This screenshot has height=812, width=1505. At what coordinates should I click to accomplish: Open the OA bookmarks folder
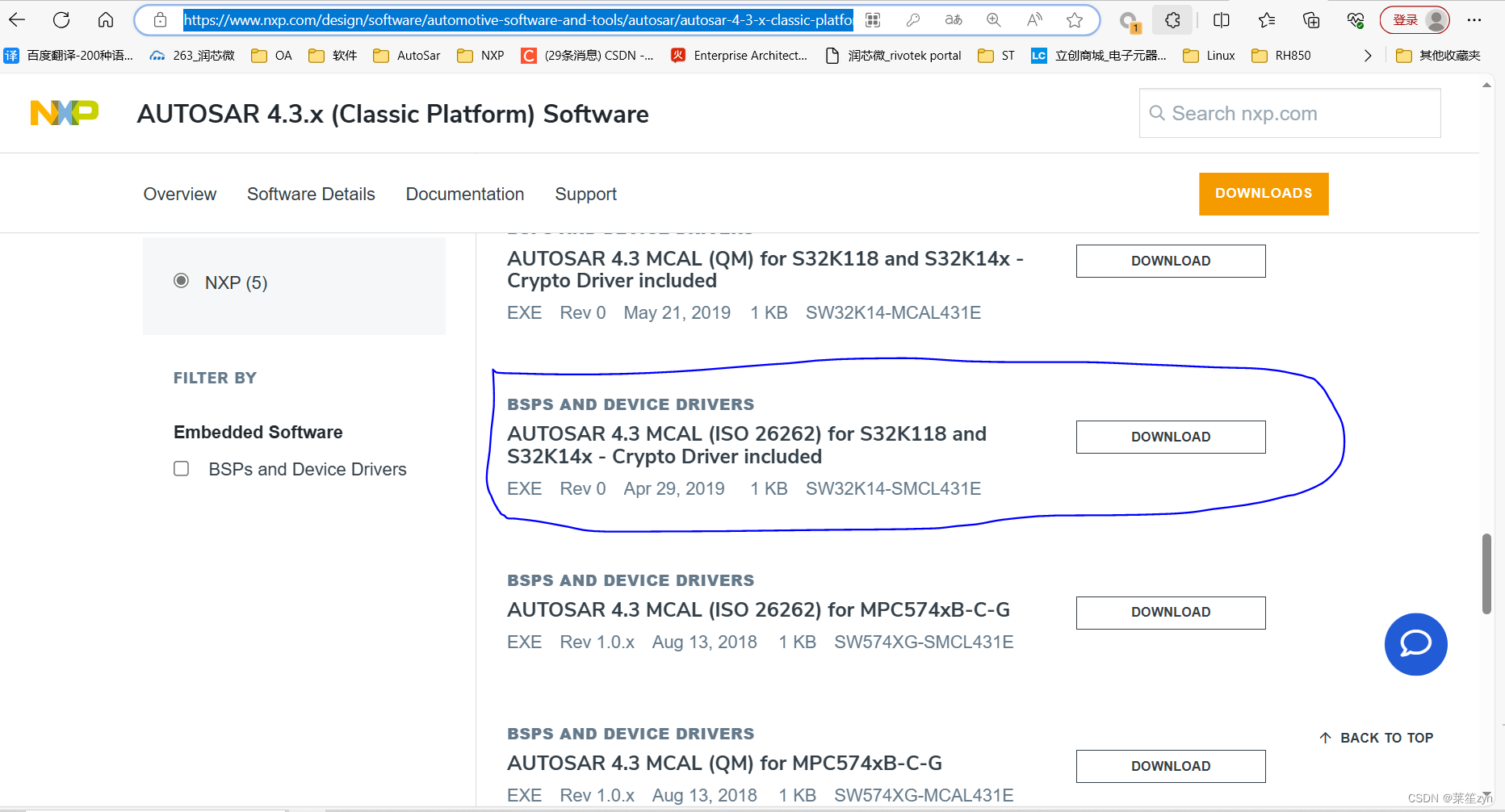[x=271, y=56]
